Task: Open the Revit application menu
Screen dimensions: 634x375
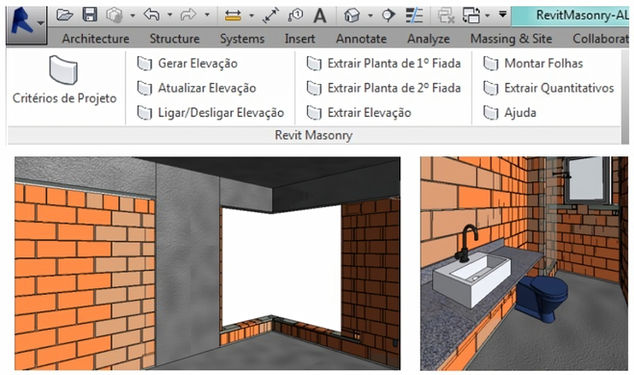Action: tap(27, 25)
